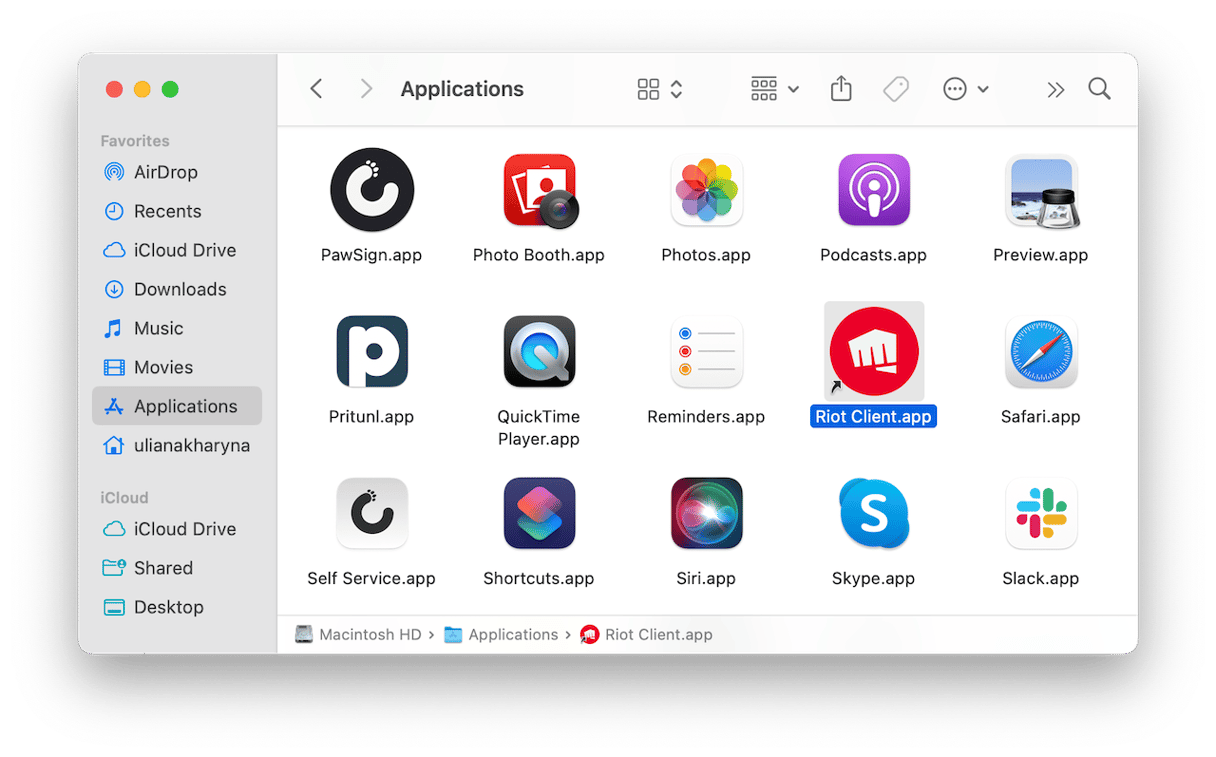Select the Self Service.app icon
The image size is (1216, 757).
(372, 514)
